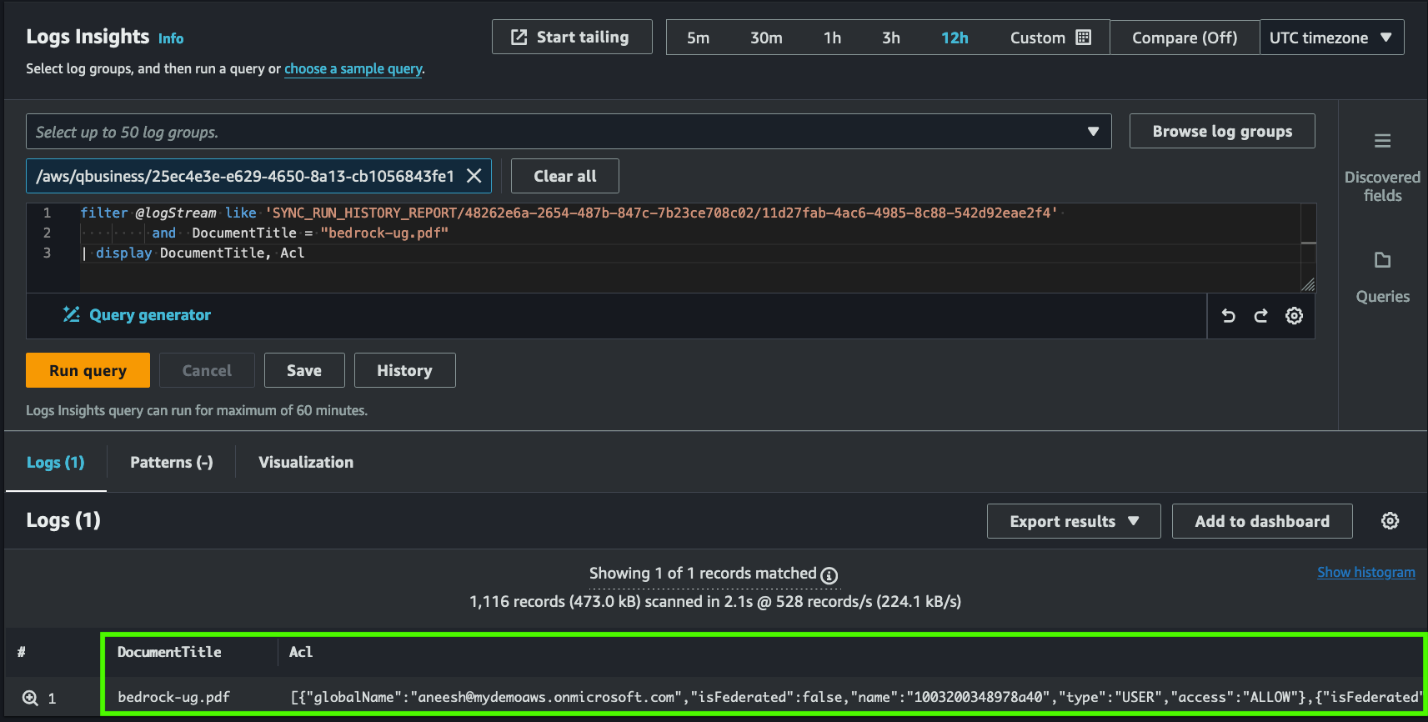The image size is (1428, 722).
Task: Open the query History
Action: point(404,370)
